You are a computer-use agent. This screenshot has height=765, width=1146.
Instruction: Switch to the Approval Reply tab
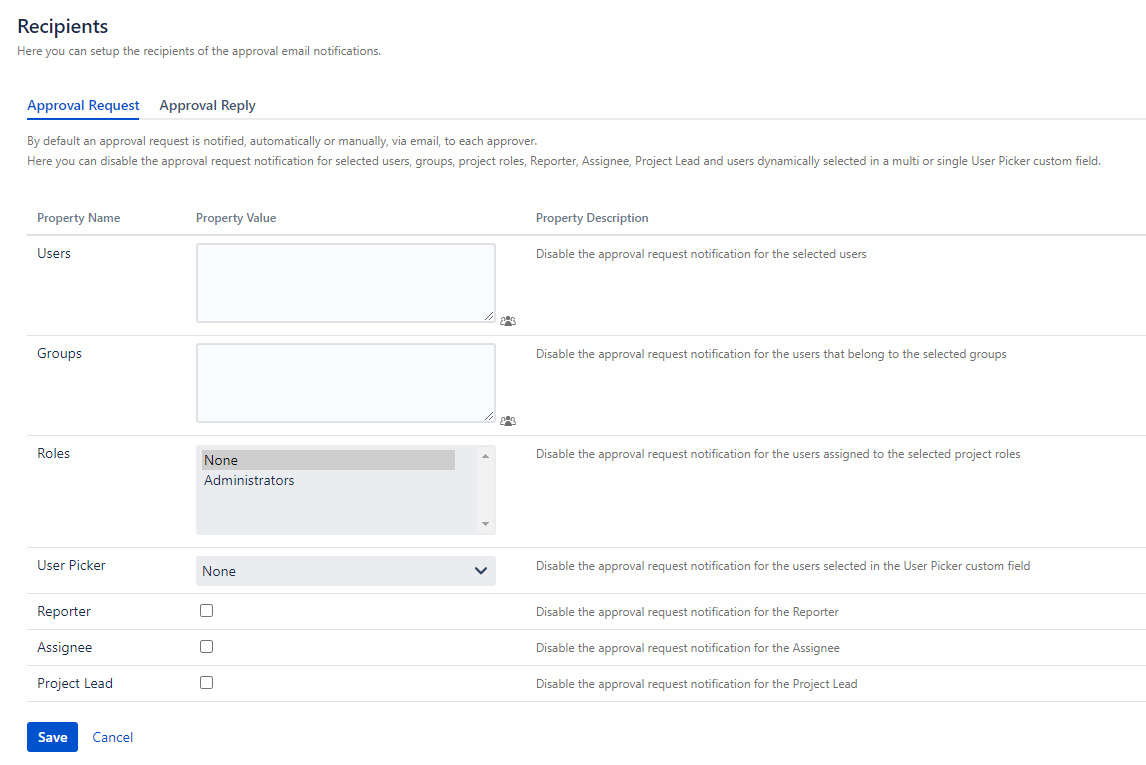207,105
